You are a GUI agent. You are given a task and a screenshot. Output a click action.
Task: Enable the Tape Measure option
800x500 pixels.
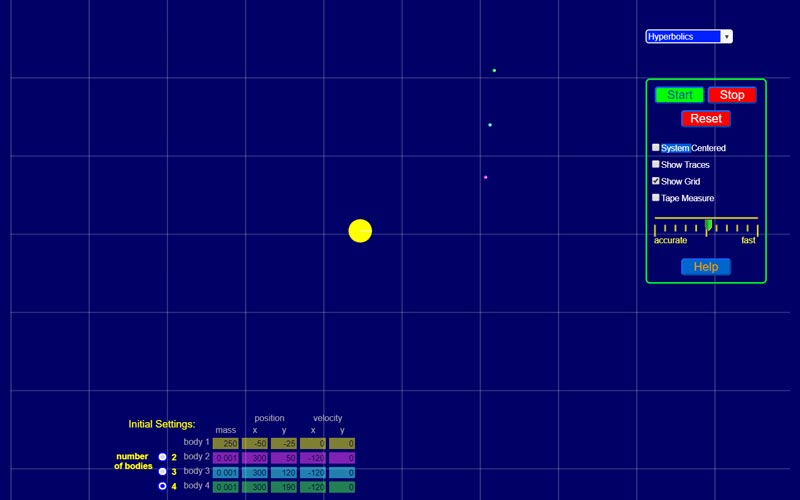pyautogui.click(x=656, y=198)
